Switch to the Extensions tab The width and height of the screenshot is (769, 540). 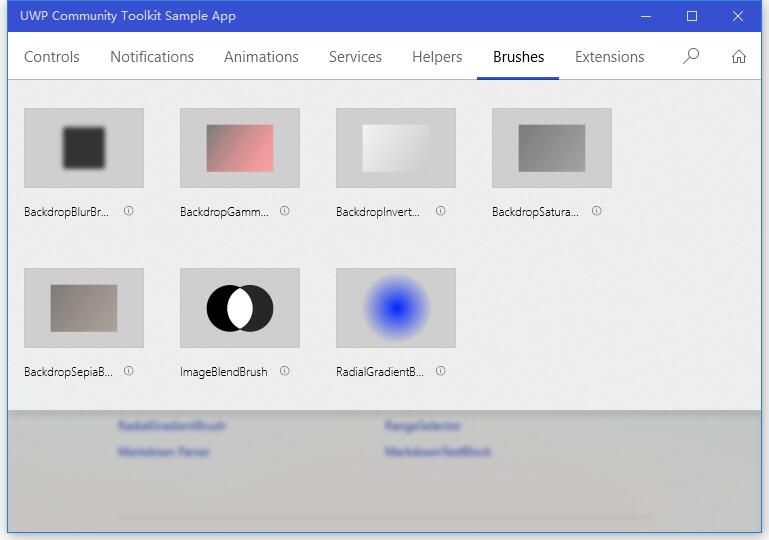[609, 57]
